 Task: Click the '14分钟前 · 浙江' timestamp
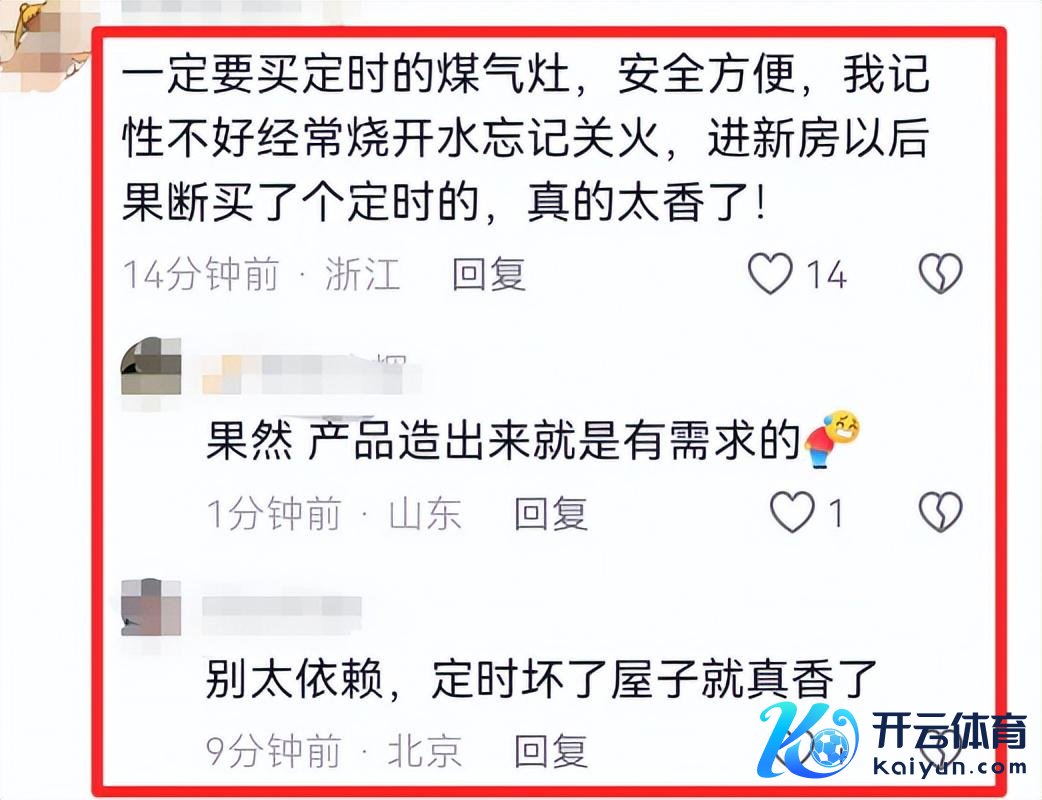click(x=261, y=274)
